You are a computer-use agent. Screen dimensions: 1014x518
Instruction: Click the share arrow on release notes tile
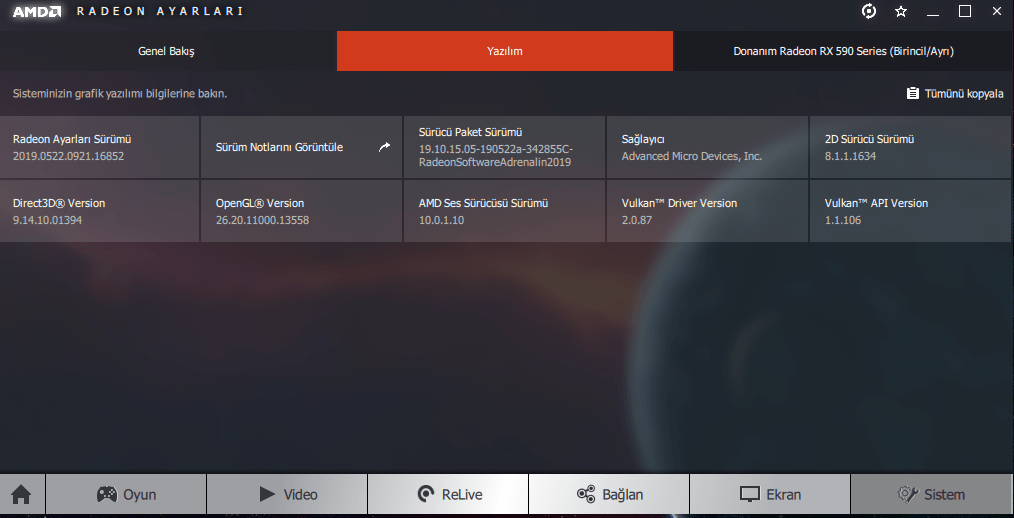point(384,147)
